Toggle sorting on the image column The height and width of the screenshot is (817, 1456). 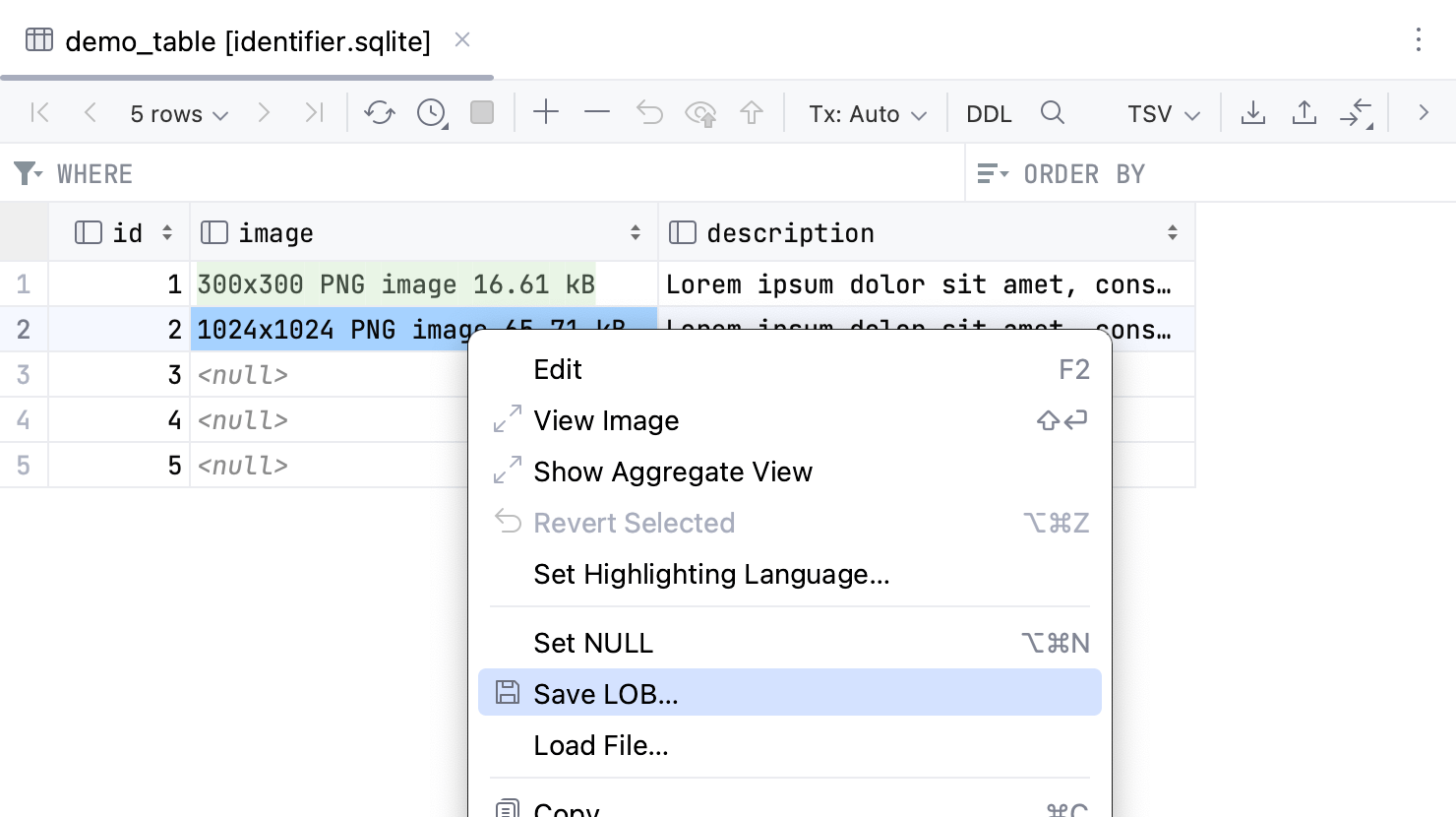pos(635,232)
